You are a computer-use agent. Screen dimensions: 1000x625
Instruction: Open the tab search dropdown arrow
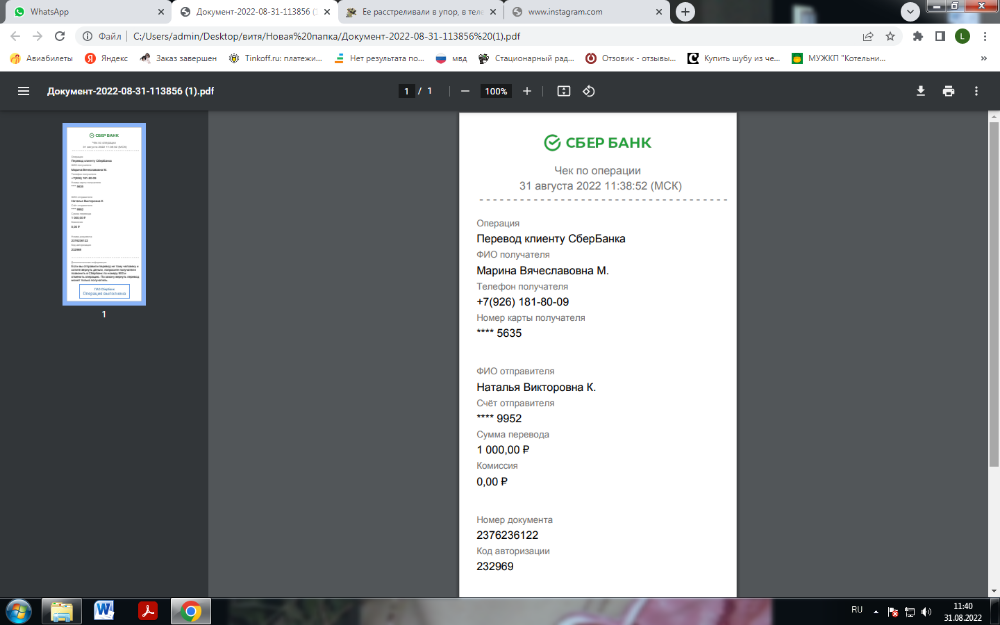coord(911,12)
